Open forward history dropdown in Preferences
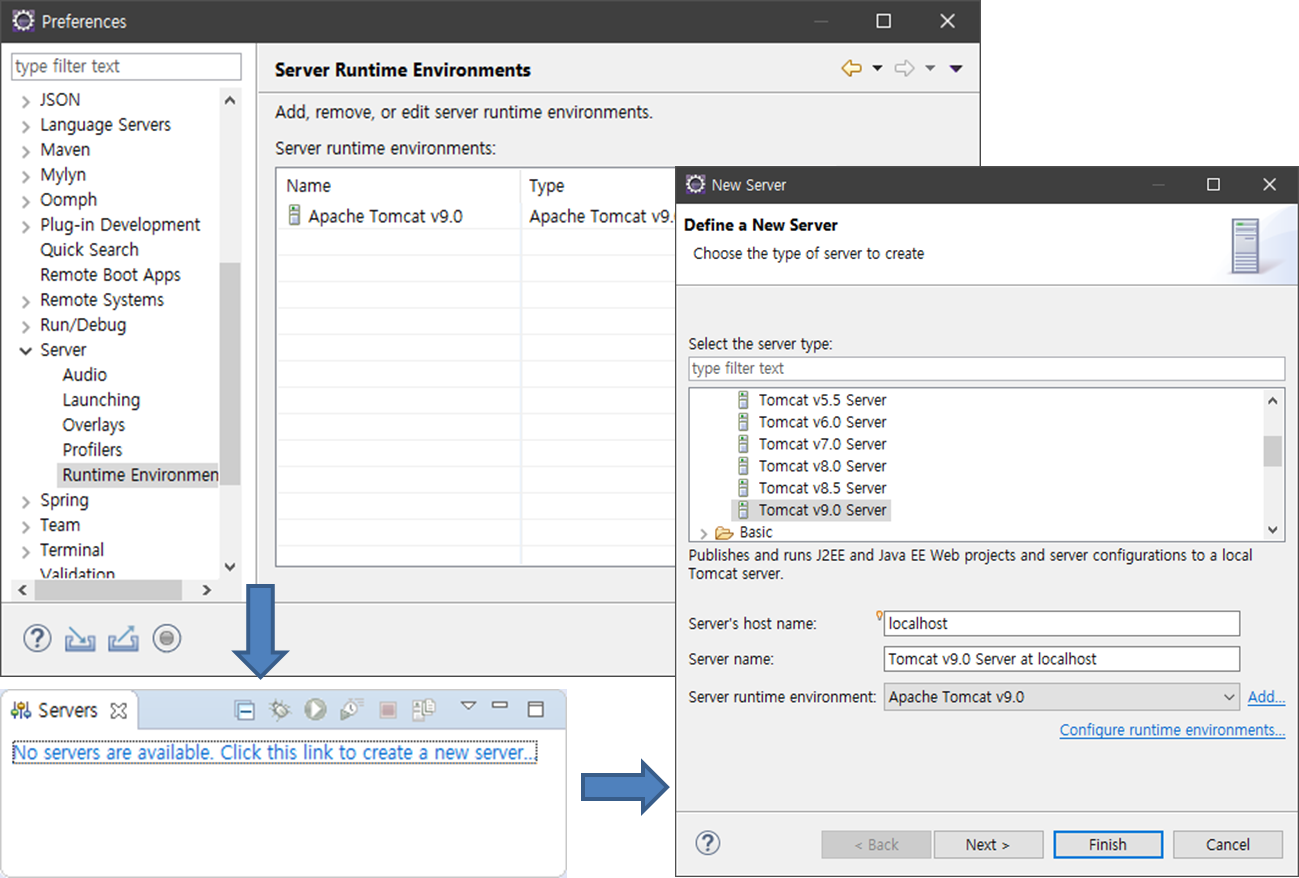This screenshot has height=878, width=1299. coord(930,68)
